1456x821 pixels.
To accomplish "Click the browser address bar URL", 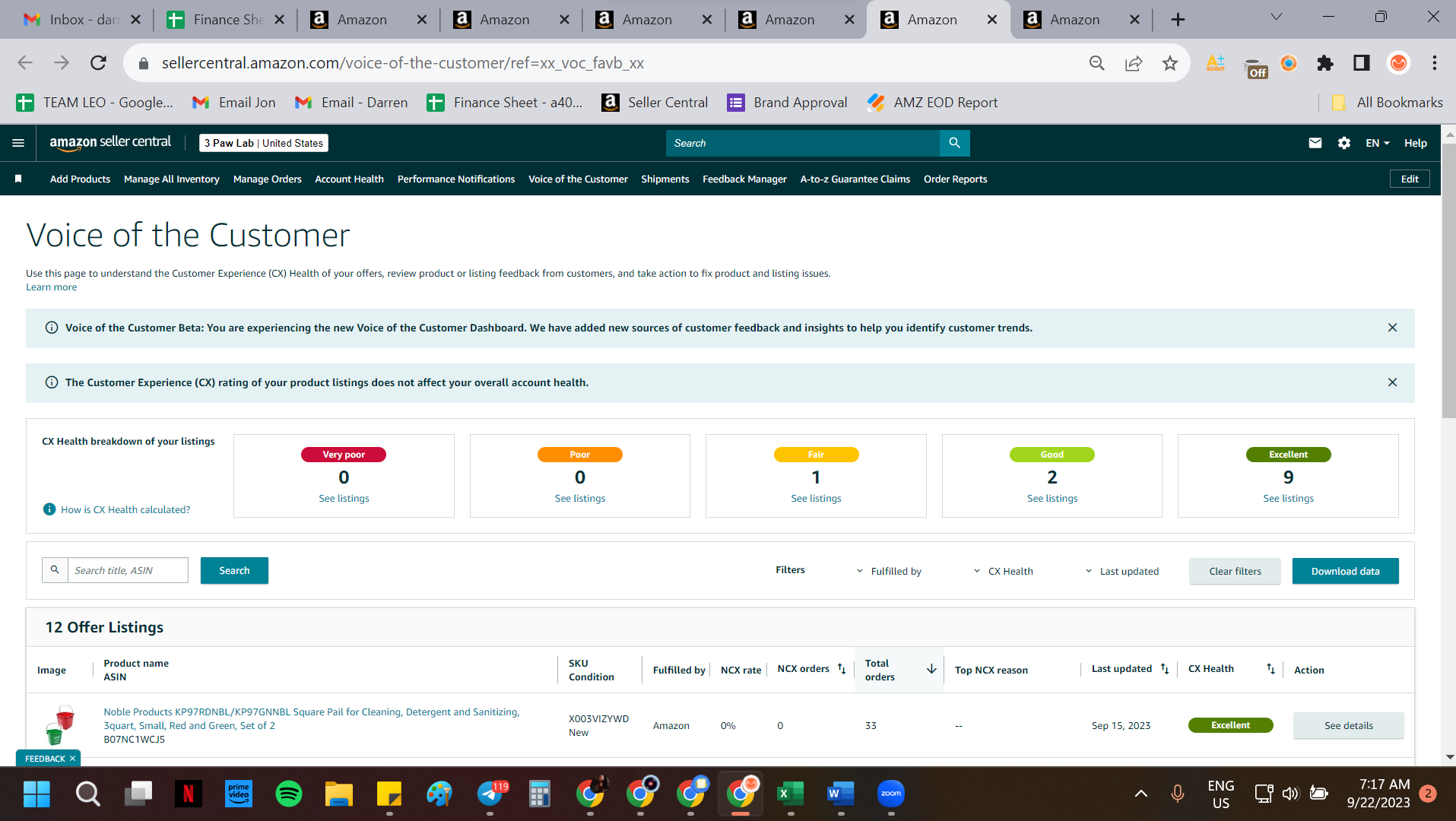I will (403, 63).
